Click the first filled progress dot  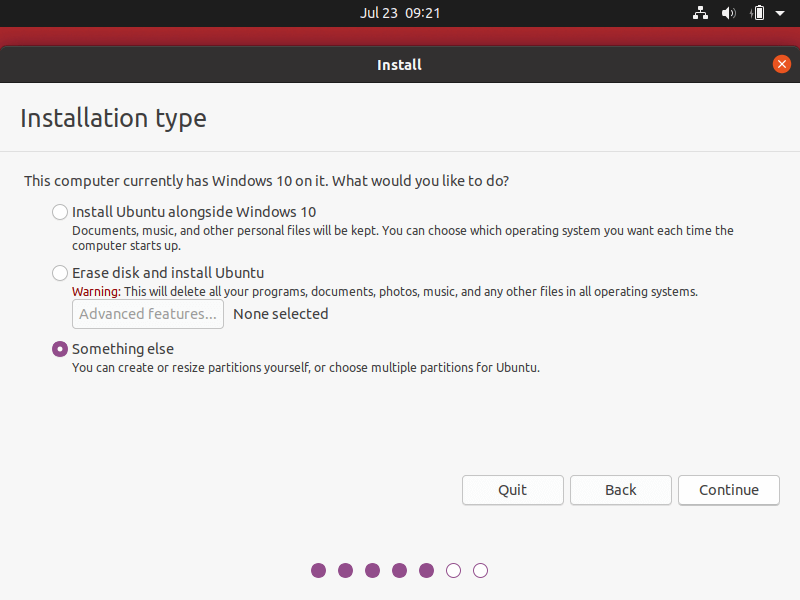(x=318, y=570)
